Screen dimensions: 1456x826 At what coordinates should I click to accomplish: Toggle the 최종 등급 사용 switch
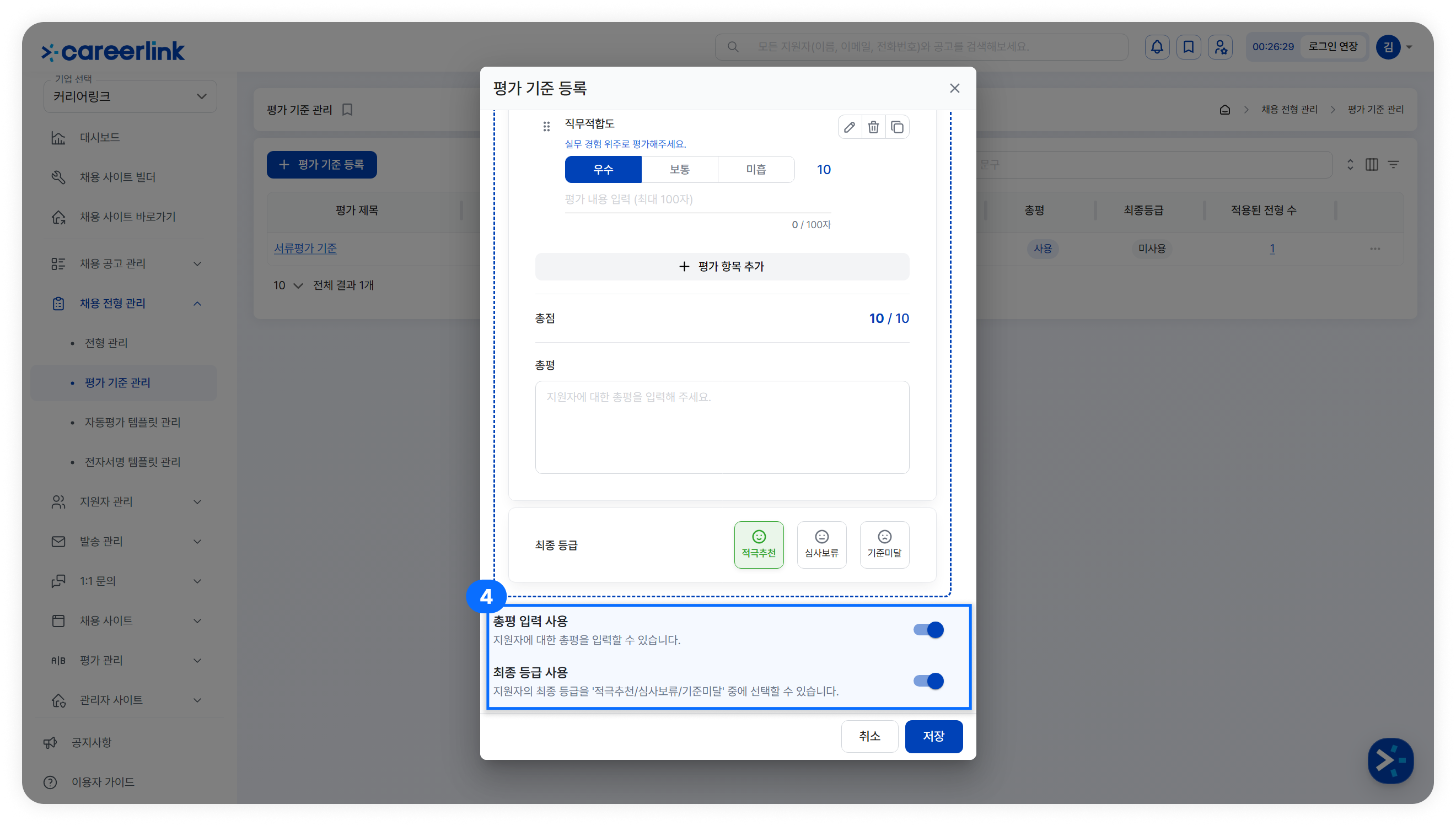[928, 681]
